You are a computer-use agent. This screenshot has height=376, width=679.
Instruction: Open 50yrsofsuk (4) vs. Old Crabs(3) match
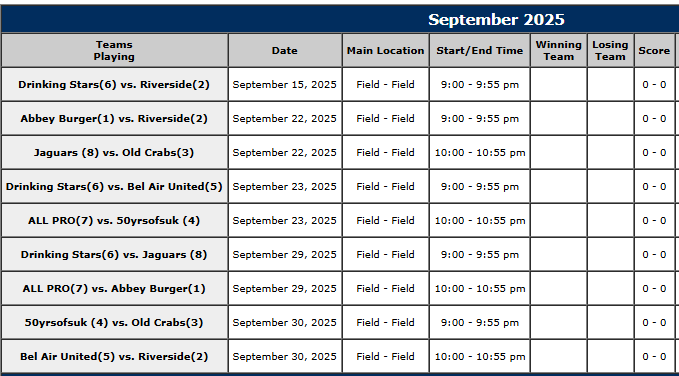coord(114,323)
